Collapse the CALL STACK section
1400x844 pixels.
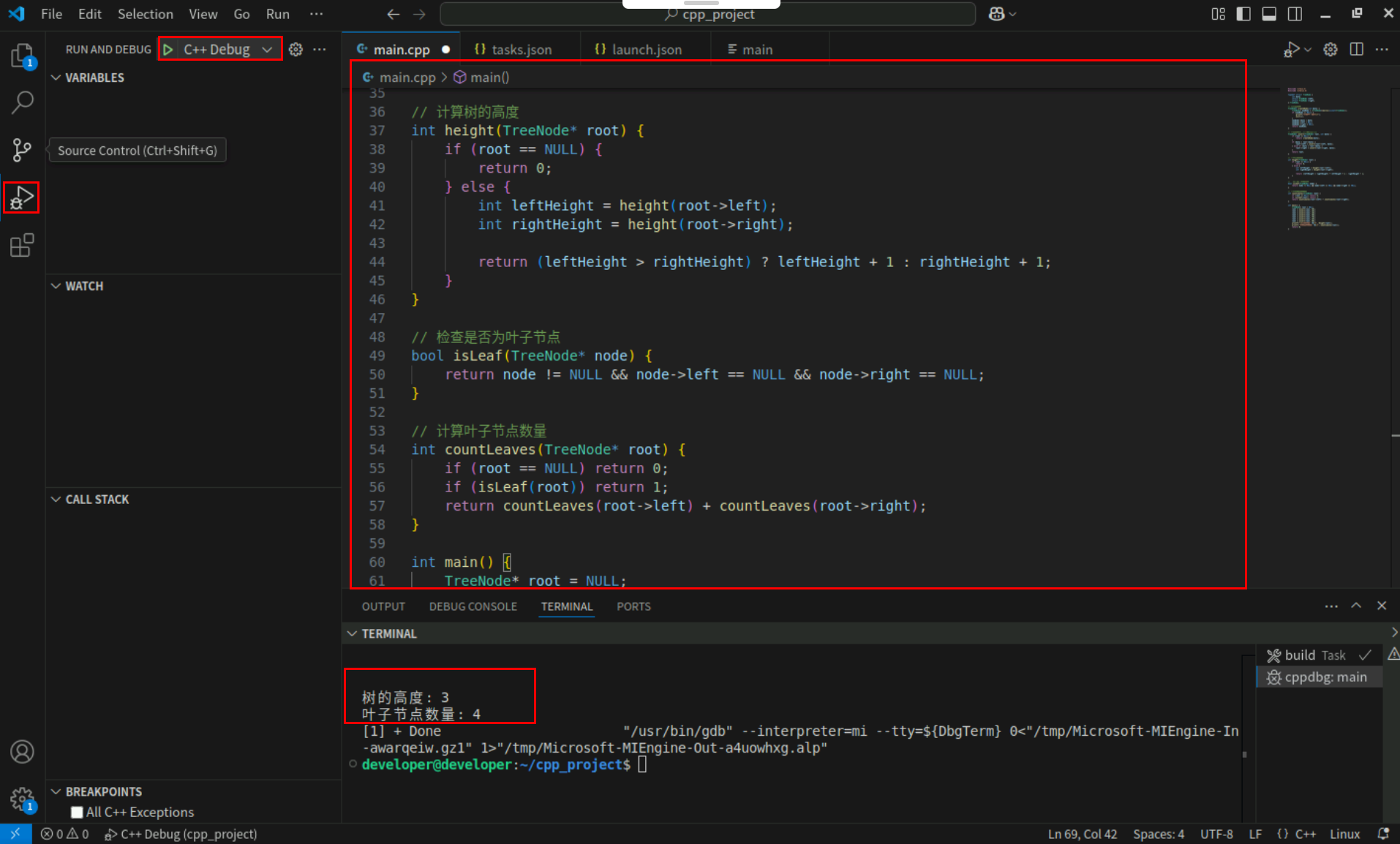(x=97, y=500)
